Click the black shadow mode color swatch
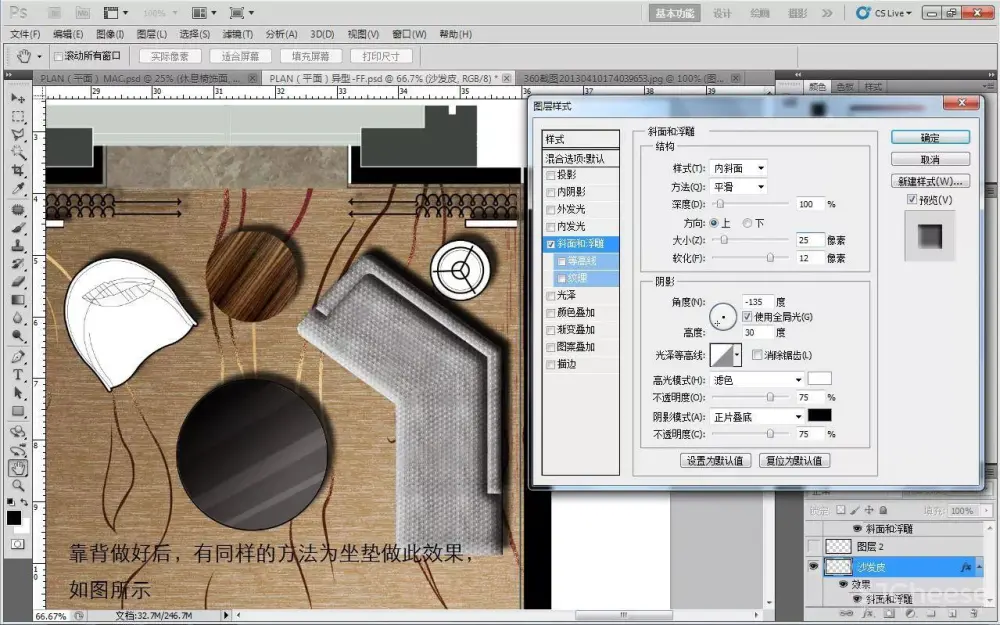 (x=820, y=416)
